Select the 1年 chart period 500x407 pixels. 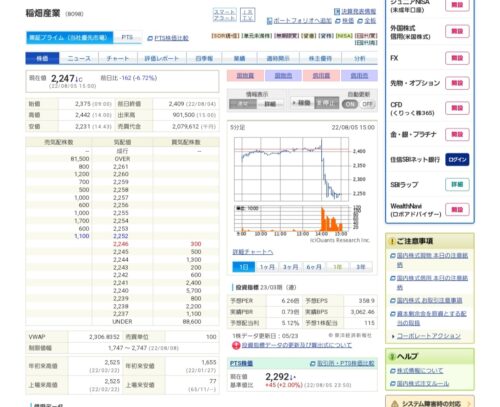(x=337, y=267)
